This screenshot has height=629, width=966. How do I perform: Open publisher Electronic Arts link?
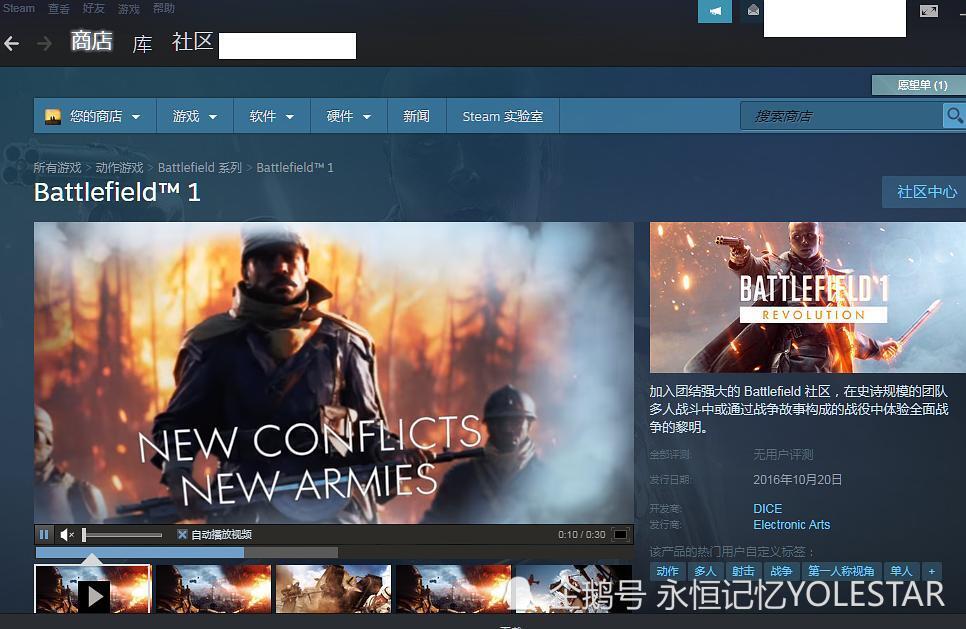(x=792, y=524)
